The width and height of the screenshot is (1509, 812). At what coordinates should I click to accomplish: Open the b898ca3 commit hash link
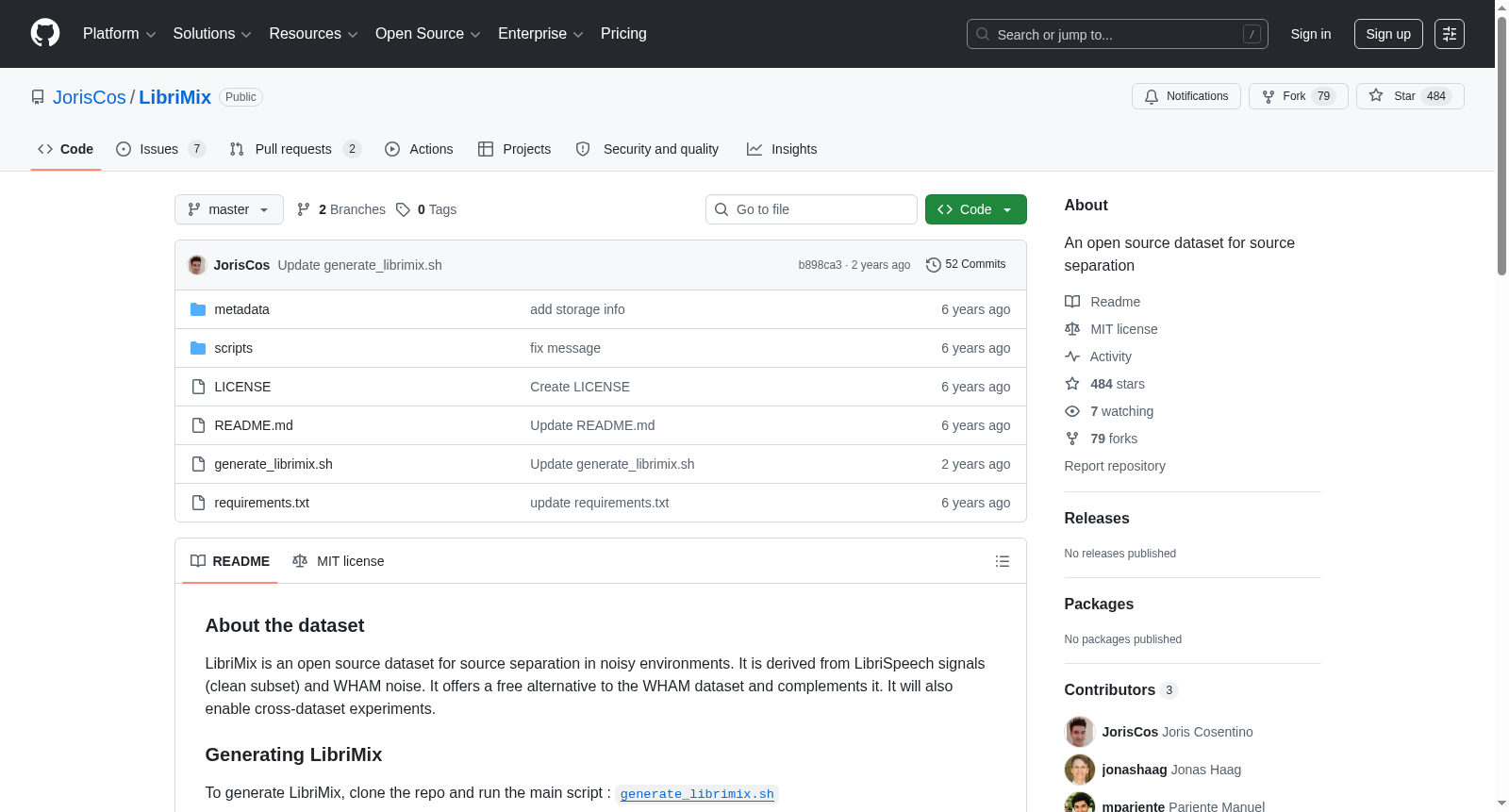click(820, 265)
